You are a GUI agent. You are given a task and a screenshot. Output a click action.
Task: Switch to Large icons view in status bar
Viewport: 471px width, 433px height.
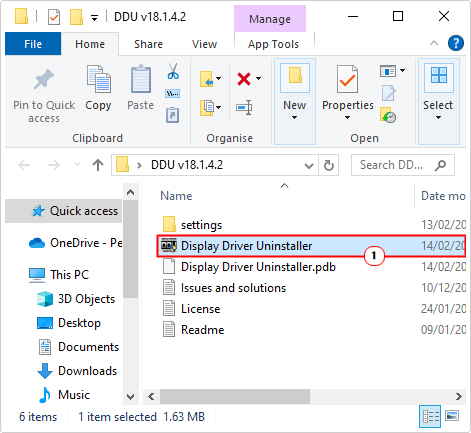(452, 416)
